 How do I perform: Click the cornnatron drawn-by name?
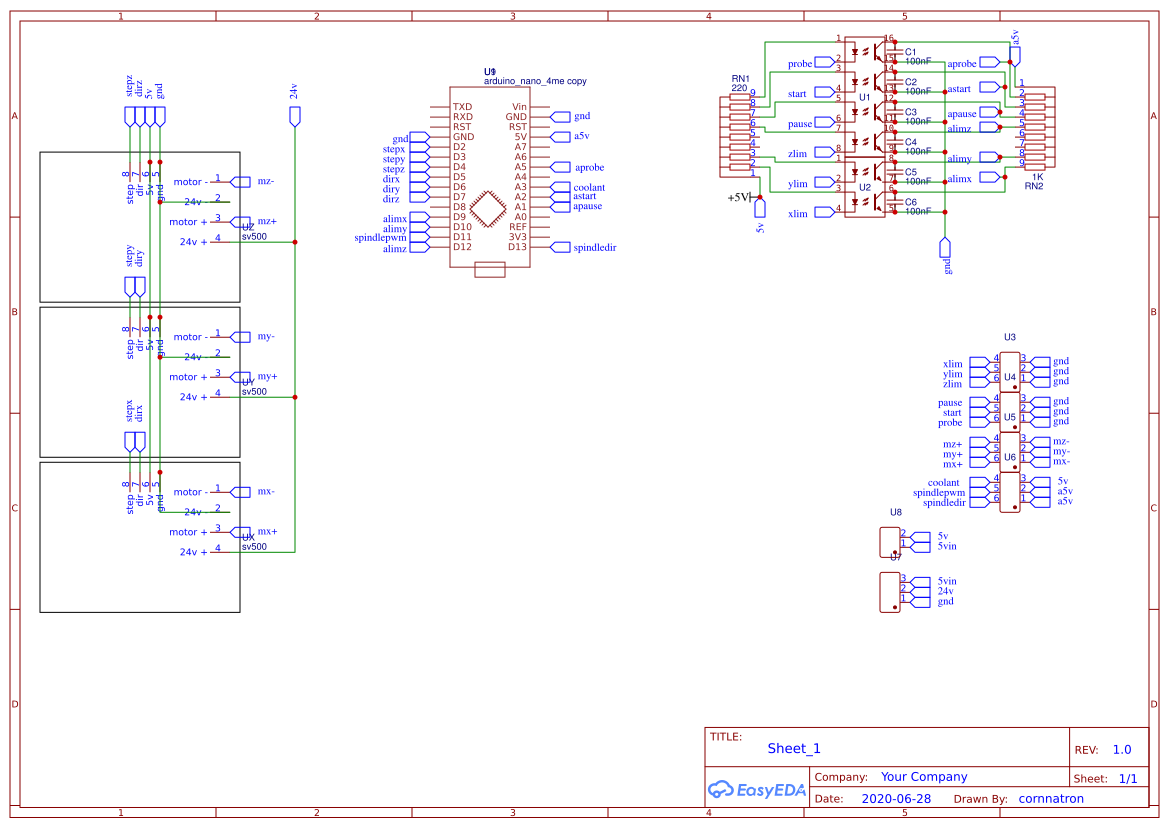pos(1050,798)
